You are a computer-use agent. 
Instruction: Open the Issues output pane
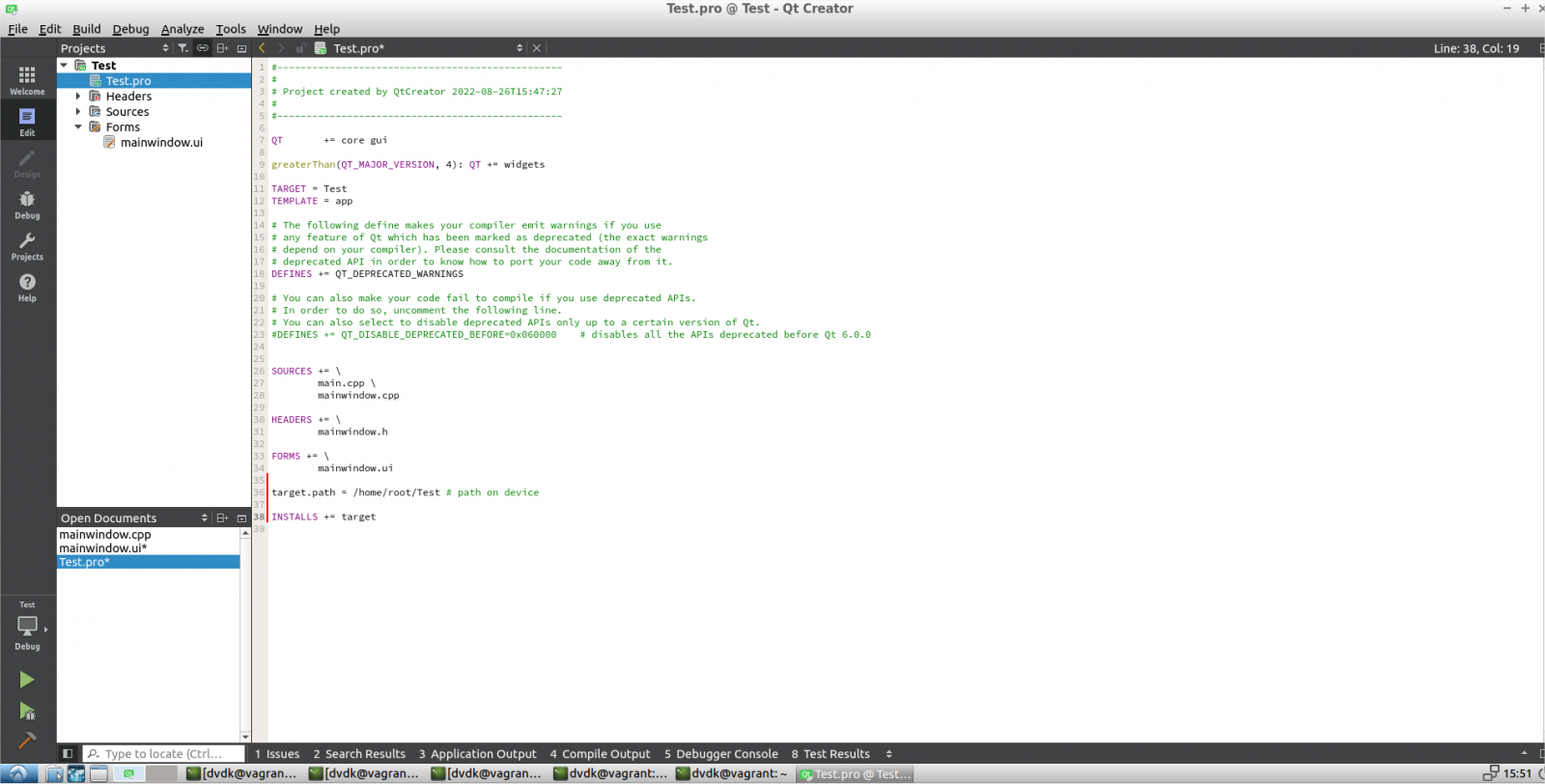277,754
